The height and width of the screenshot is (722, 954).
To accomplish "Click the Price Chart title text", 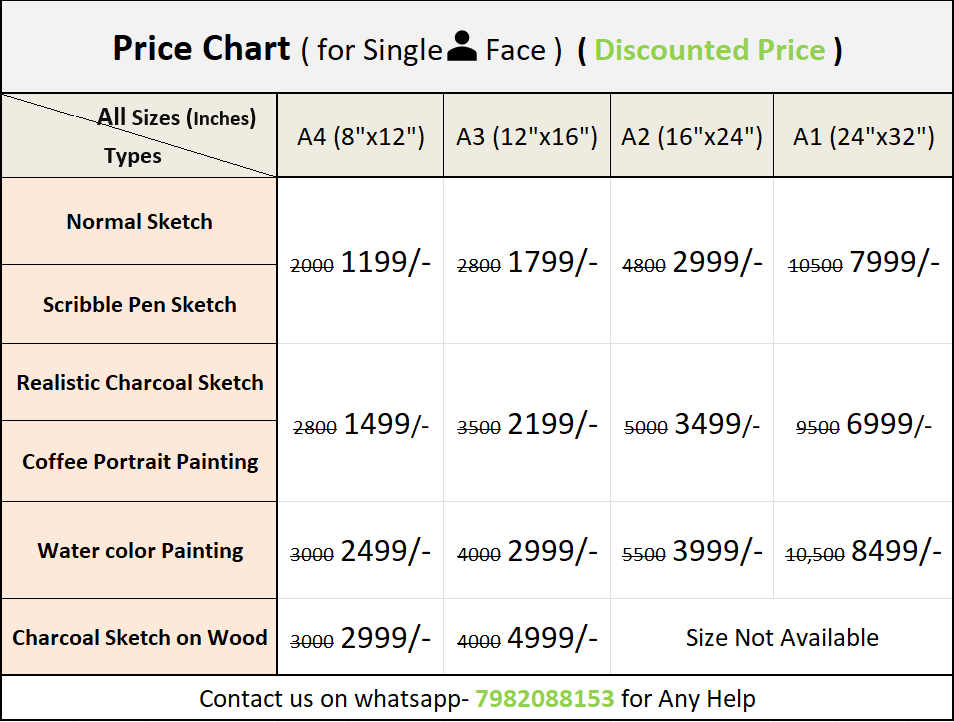I will 201,48.
